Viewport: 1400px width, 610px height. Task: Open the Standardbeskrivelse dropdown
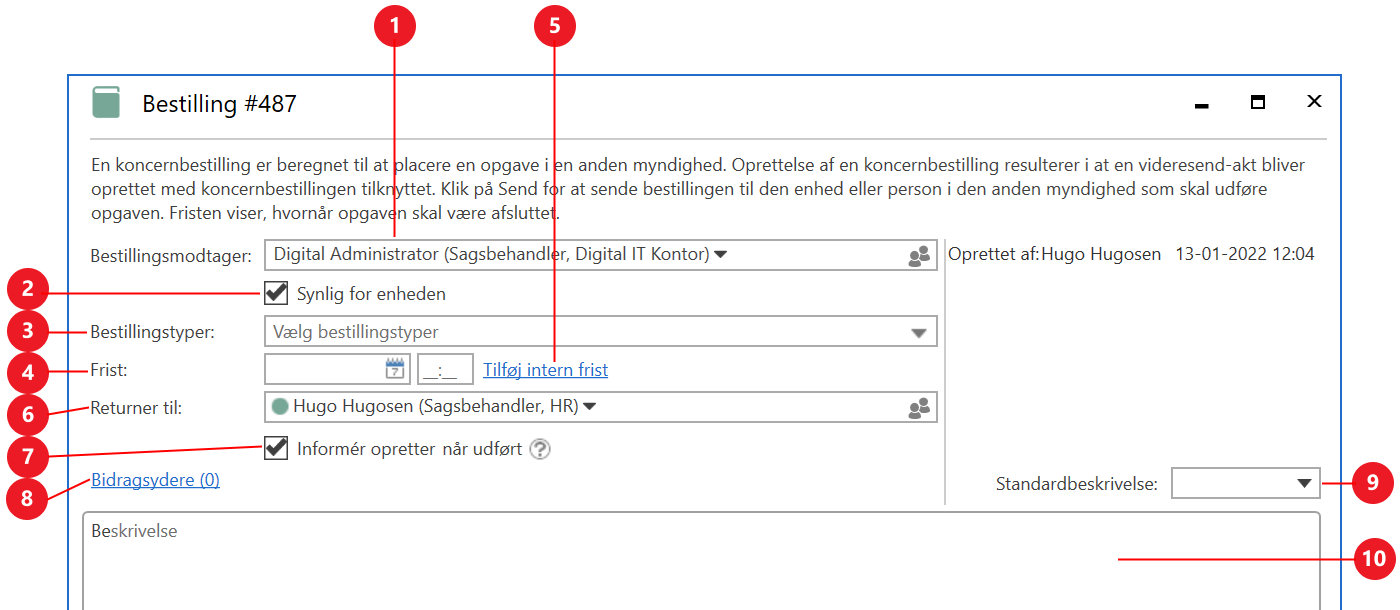pyautogui.click(x=1303, y=484)
